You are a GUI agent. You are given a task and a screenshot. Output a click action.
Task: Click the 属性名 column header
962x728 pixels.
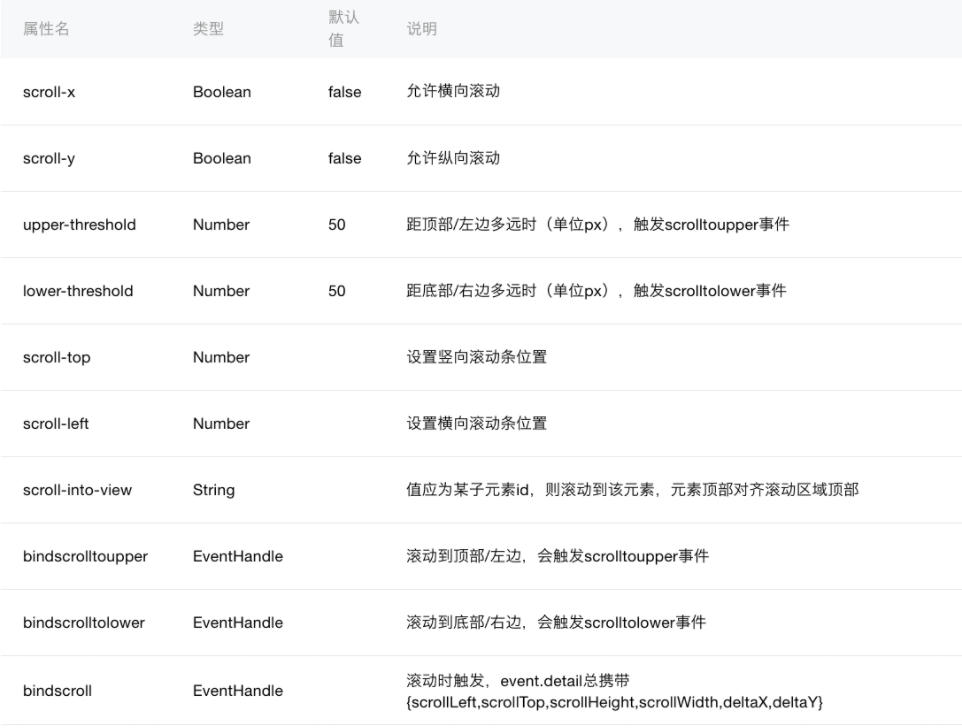(x=46, y=29)
